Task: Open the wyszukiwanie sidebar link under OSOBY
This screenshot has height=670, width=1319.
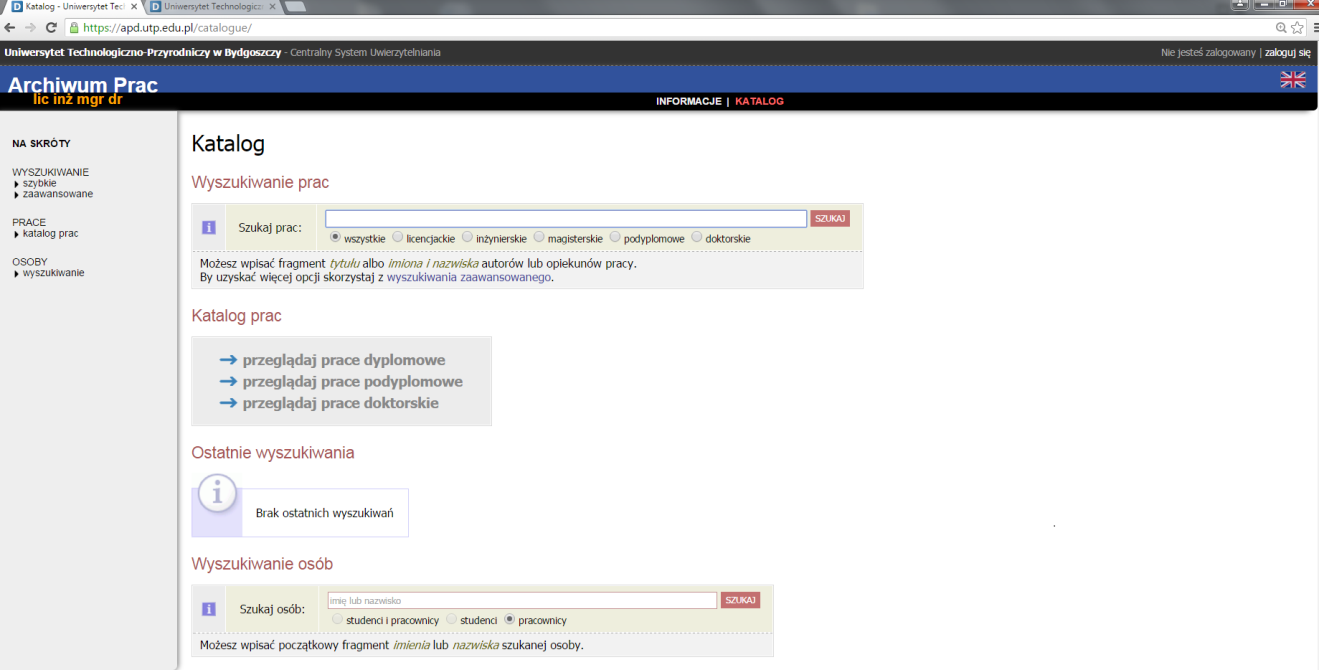Action: point(53,272)
